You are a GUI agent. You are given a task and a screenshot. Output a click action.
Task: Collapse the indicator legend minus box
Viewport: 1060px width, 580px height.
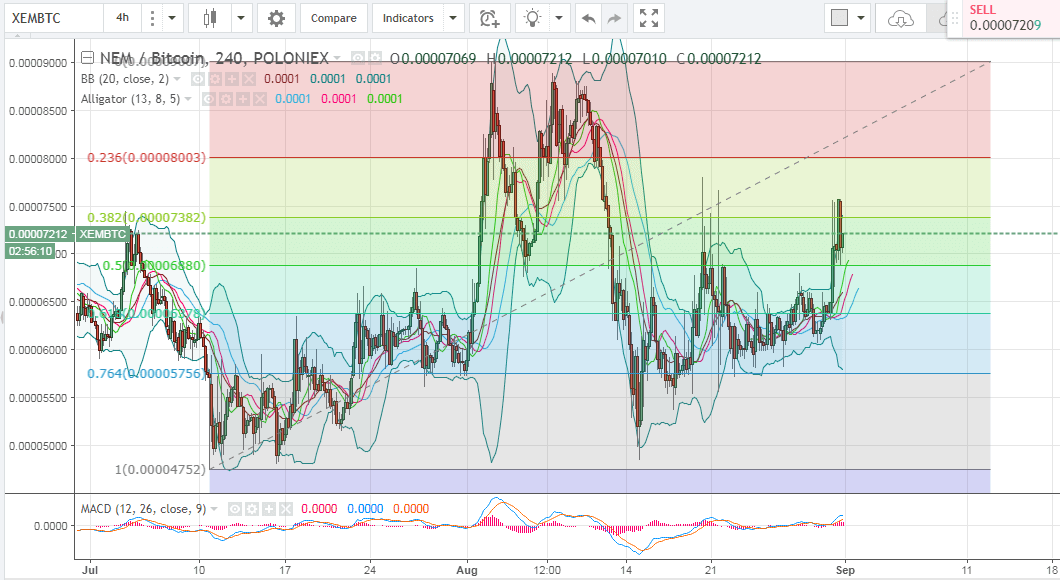pos(87,57)
